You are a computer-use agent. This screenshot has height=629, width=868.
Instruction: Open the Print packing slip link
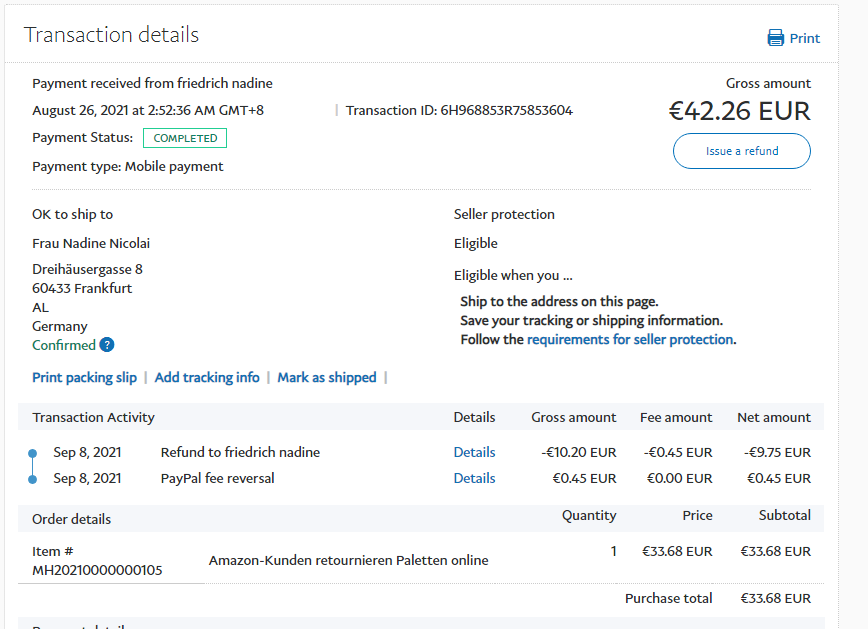pyautogui.click(x=84, y=377)
